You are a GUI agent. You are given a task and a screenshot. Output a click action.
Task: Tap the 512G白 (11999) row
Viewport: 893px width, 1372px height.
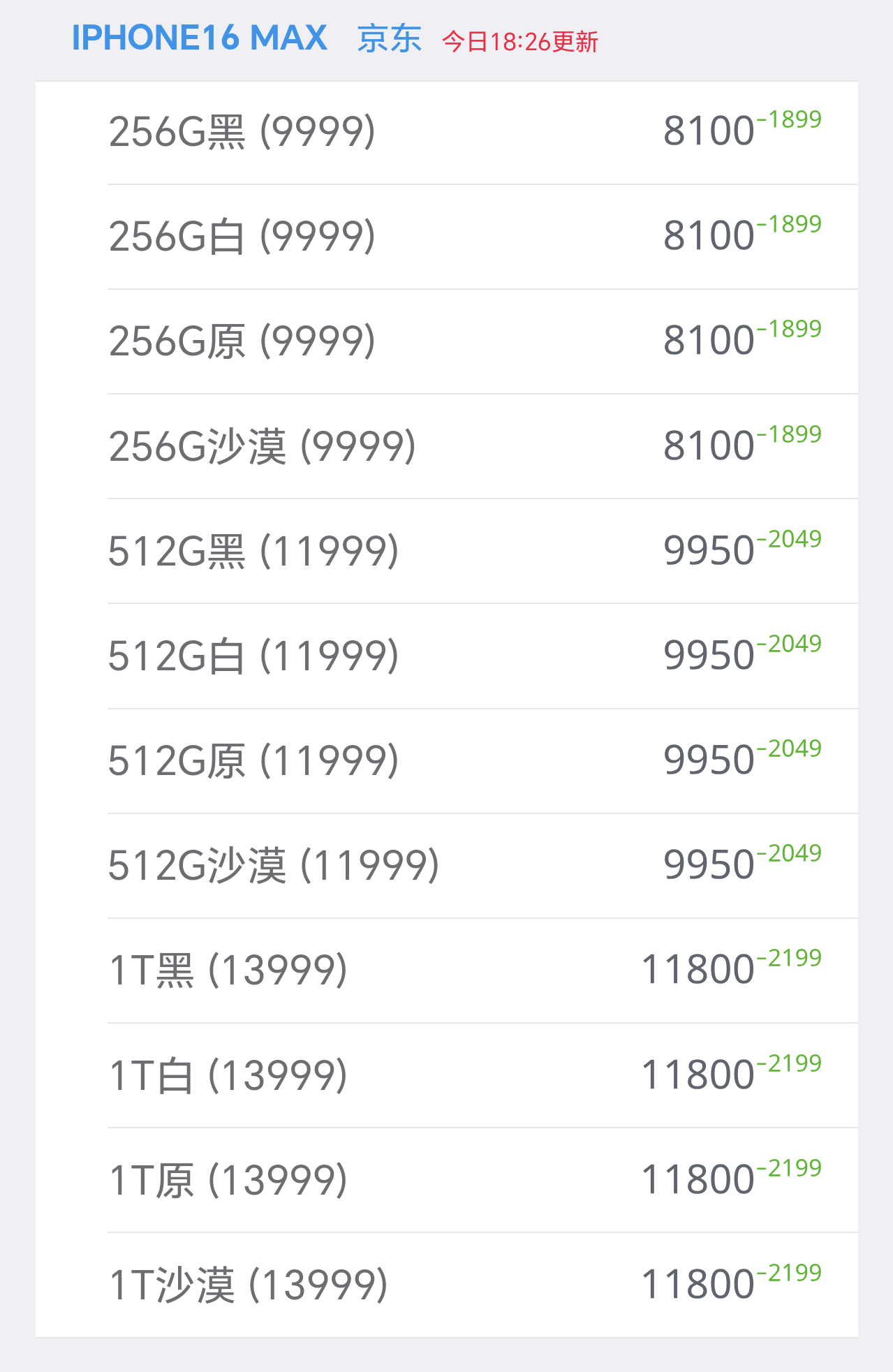click(253, 656)
